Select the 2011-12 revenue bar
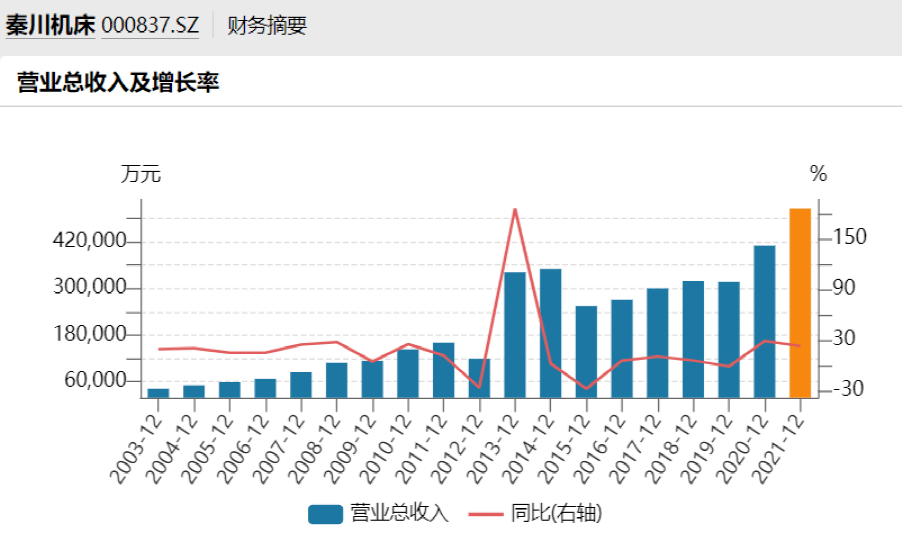The image size is (902, 540). click(x=444, y=370)
